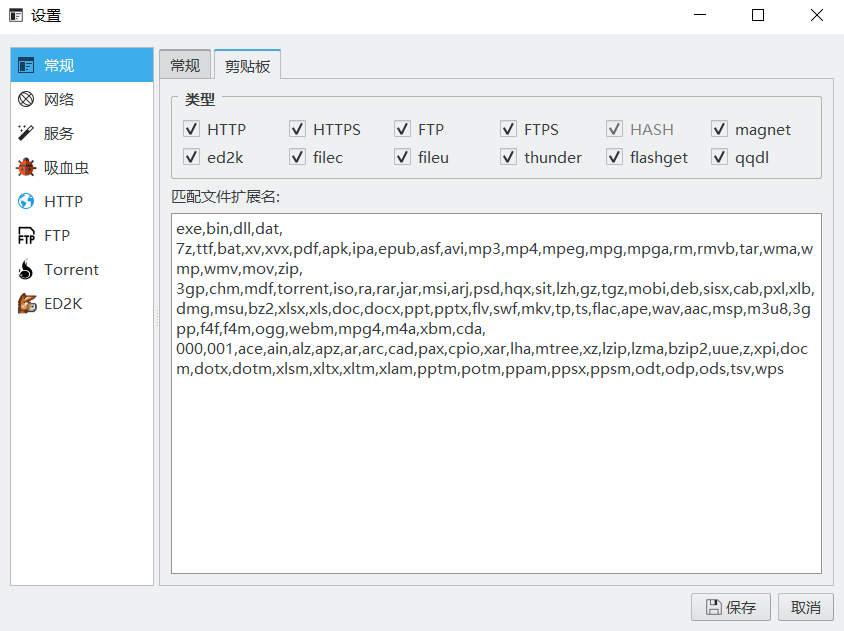The image size is (844, 631).
Task: Disable the thunder link checkbox
Action: click(508, 157)
